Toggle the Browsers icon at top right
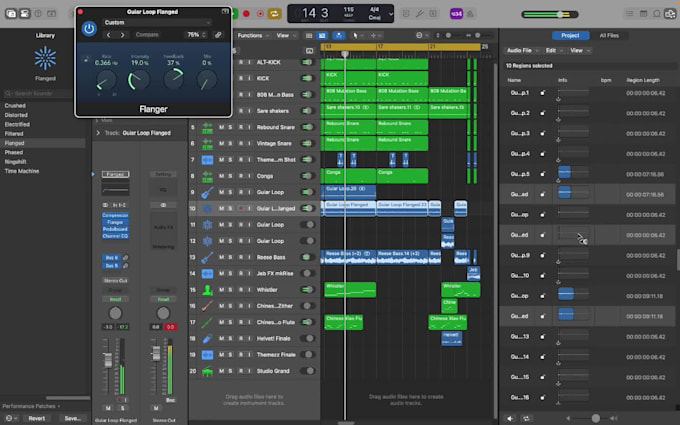The height and width of the screenshot is (425, 680). pyautogui.click(x=670, y=14)
